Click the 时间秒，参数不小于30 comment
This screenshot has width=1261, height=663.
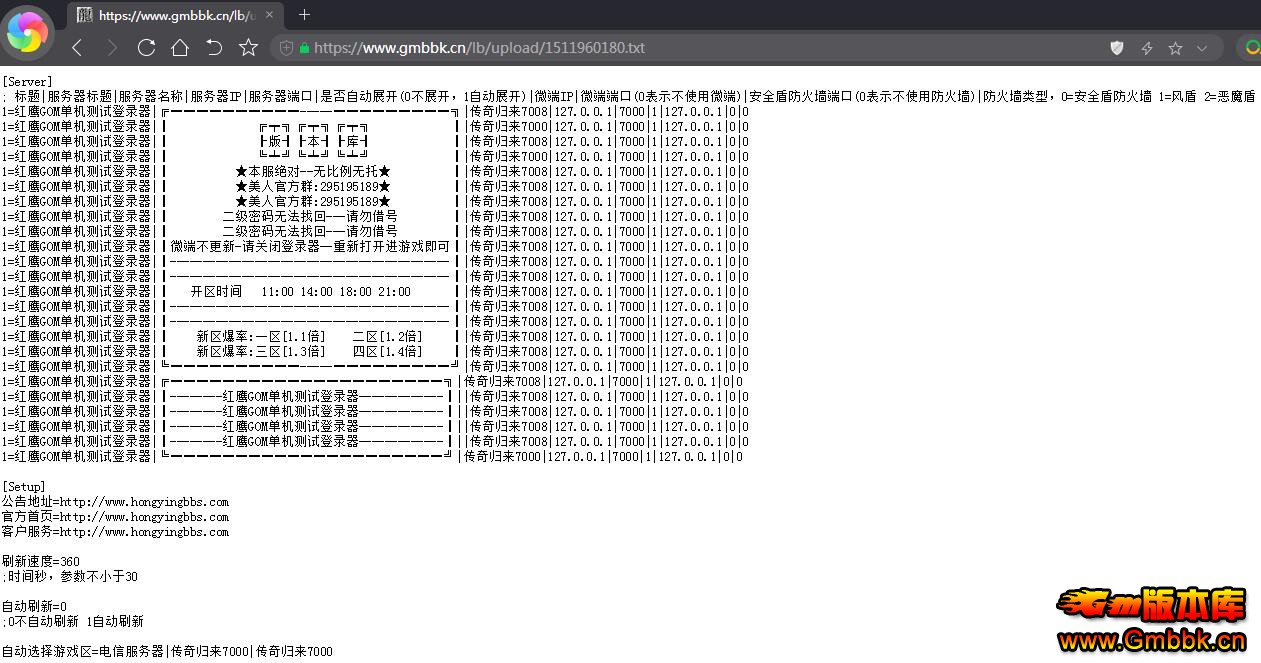(70, 577)
